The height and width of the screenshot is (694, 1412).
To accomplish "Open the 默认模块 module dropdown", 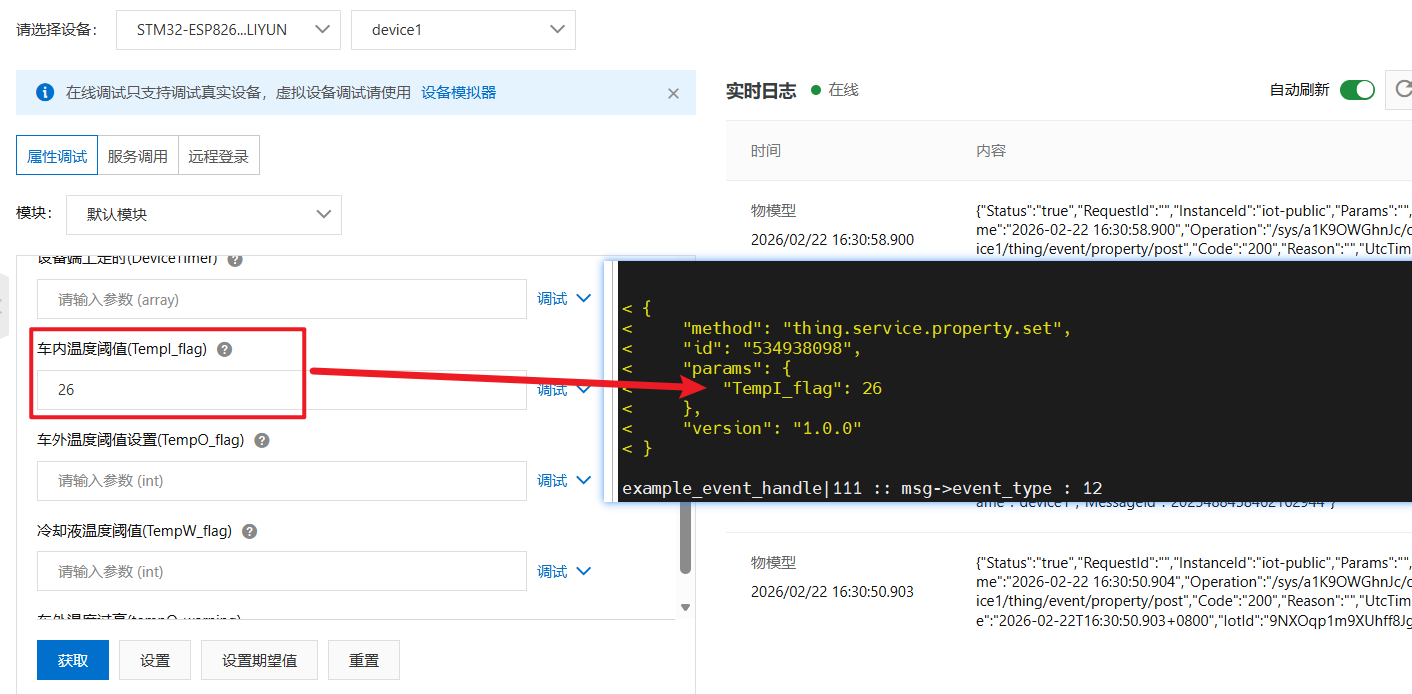I will coord(204,215).
